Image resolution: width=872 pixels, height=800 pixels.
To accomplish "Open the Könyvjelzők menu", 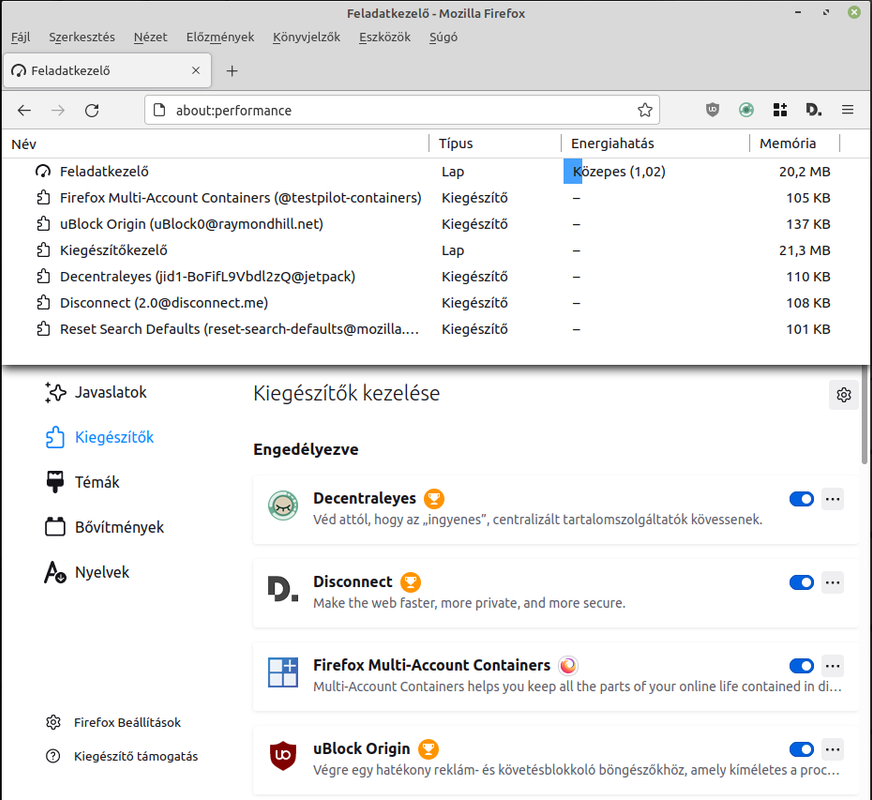I will (x=306, y=37).
